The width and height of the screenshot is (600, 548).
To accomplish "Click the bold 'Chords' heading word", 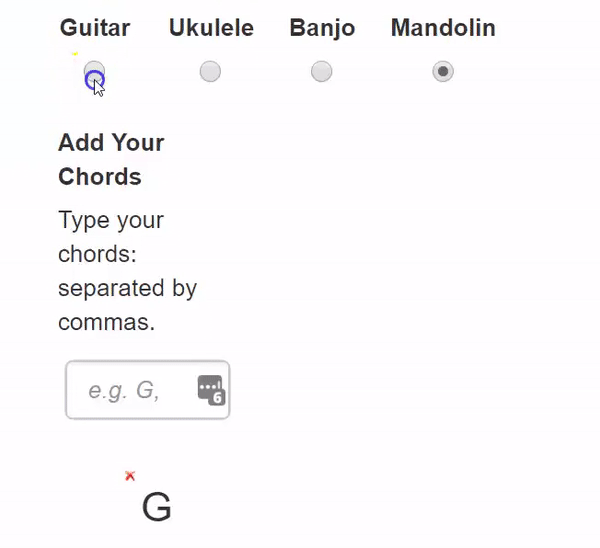I will (x=100, y=177).
